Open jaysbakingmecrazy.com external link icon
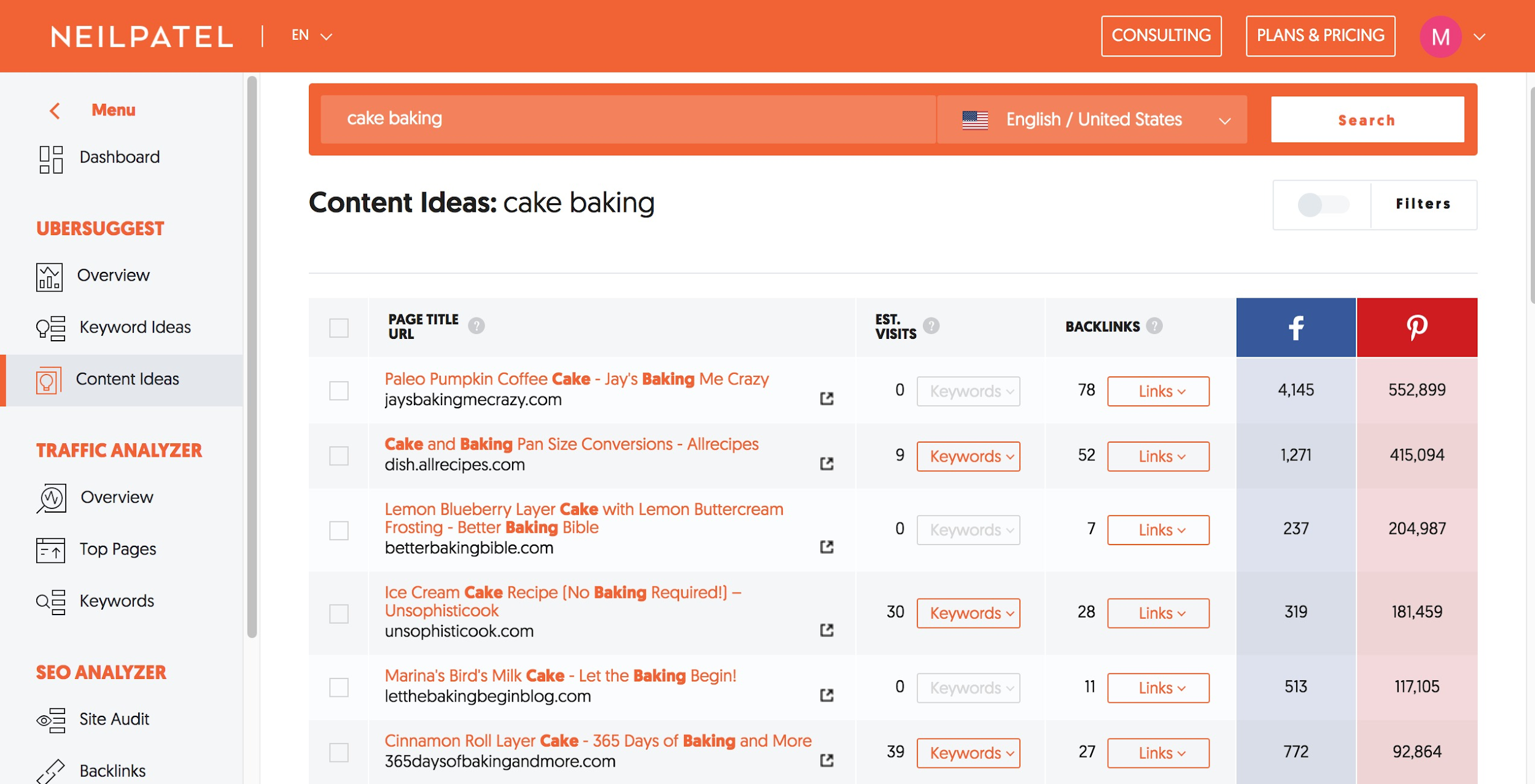This screenshot has height=784, width=1535. click(x=826, y=399)
